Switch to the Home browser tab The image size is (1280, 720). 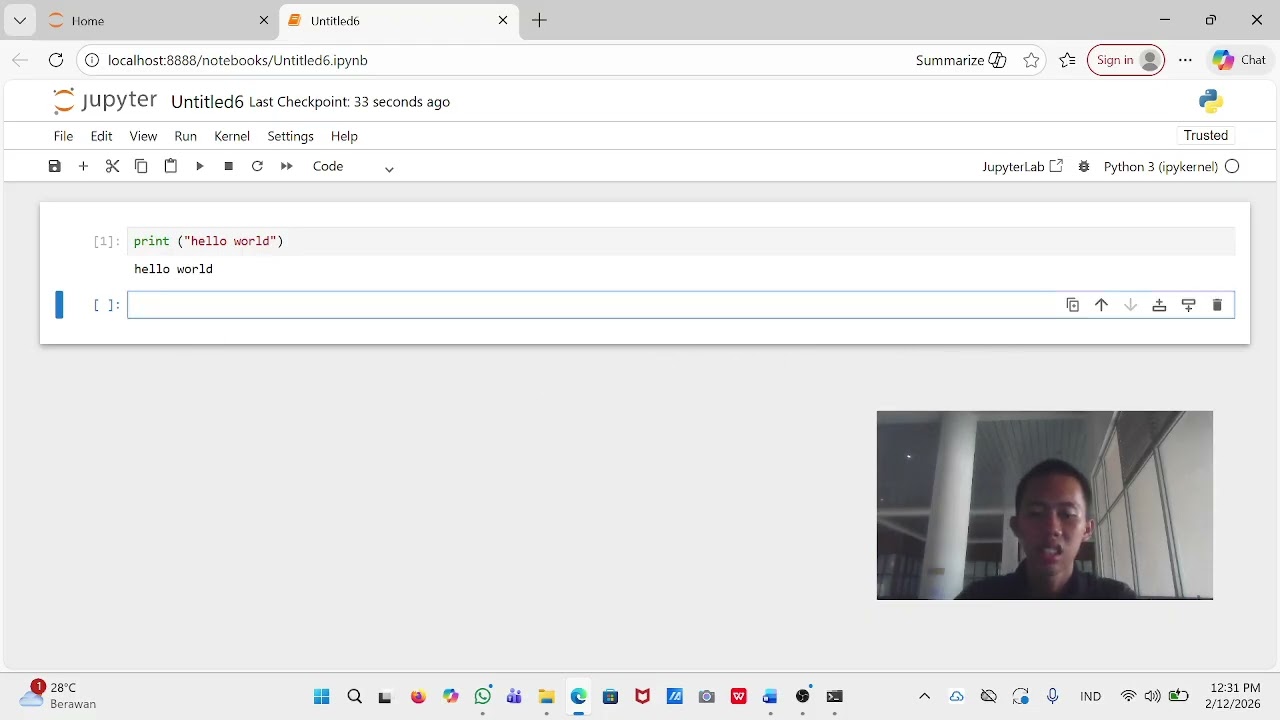point(158,20)
